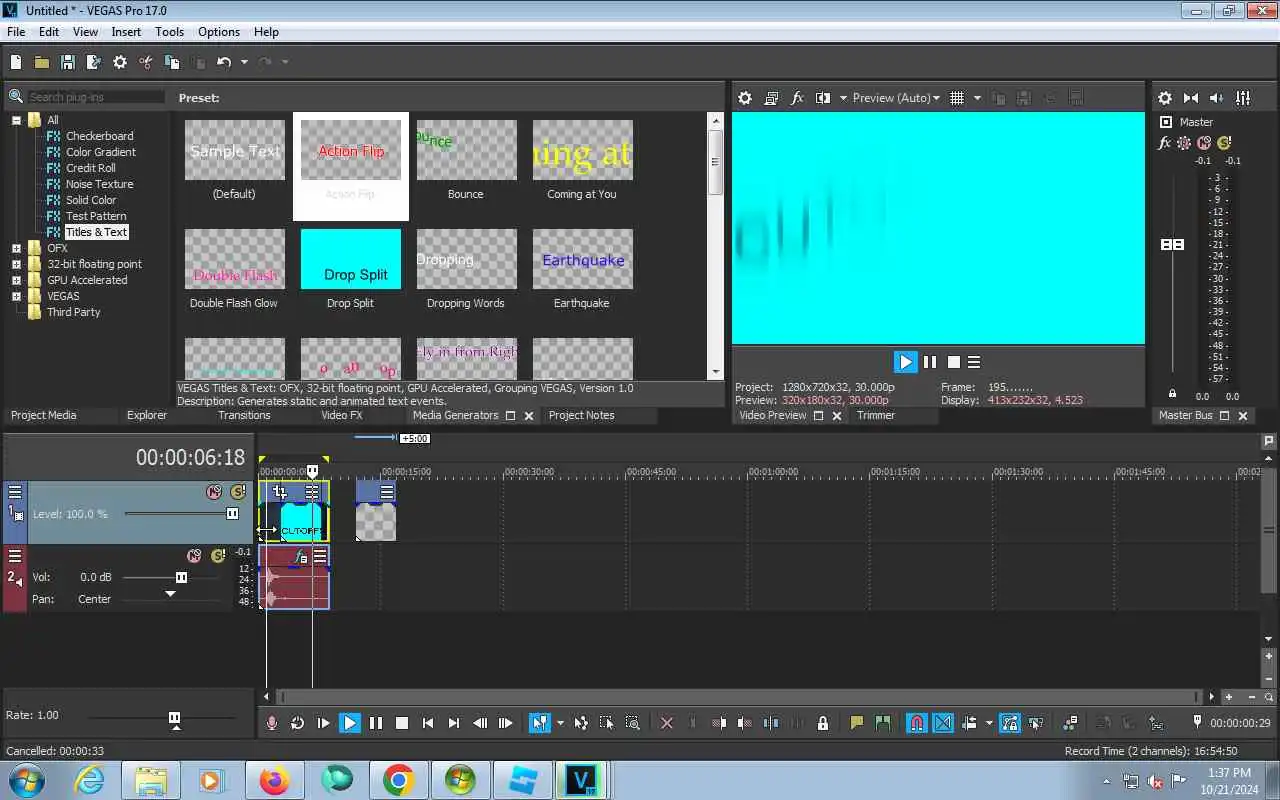
Task: Toggle Ignore Event Grouping icon
Action: pos(1036,723)
